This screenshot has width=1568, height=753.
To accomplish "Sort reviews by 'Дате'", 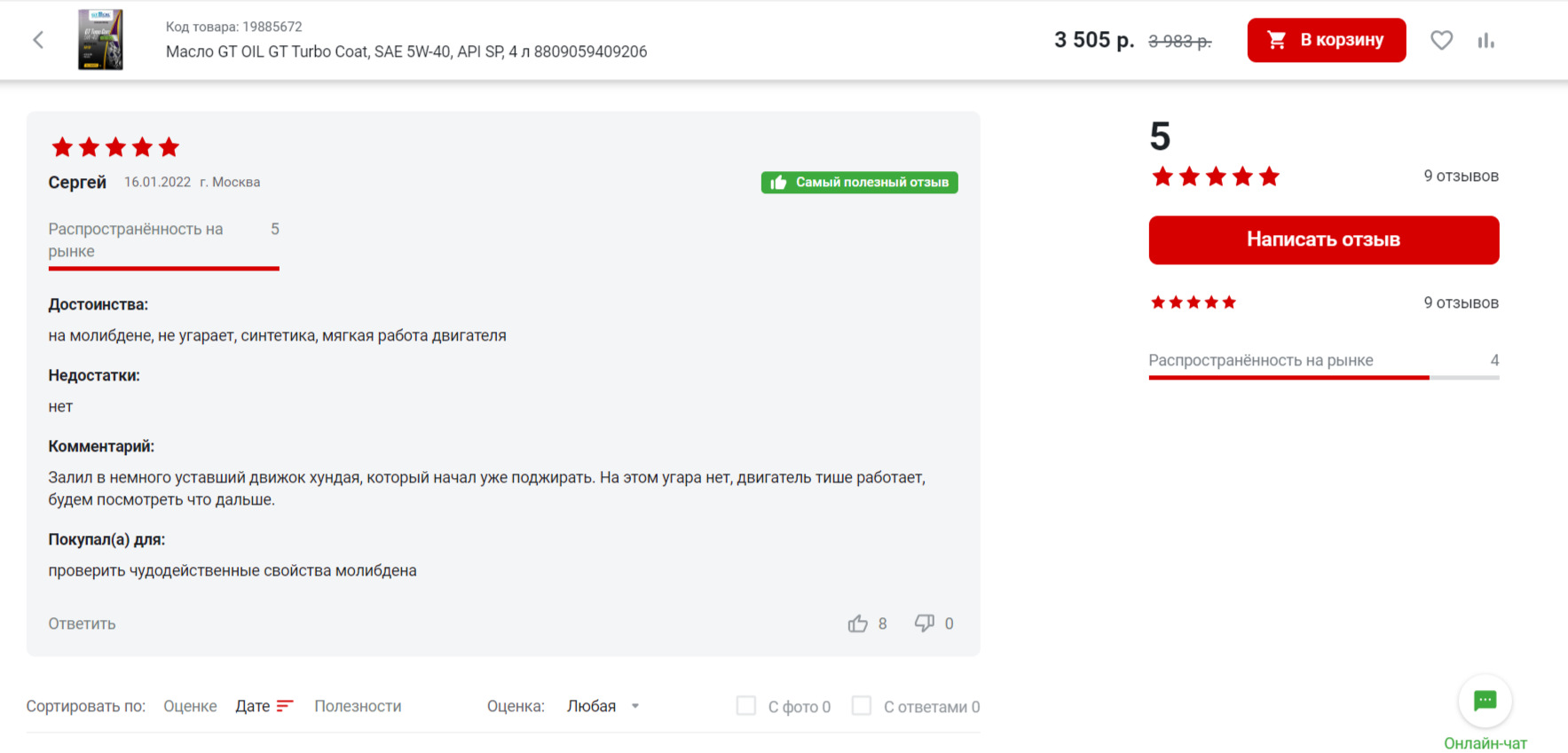I will [x=252, y=706].
